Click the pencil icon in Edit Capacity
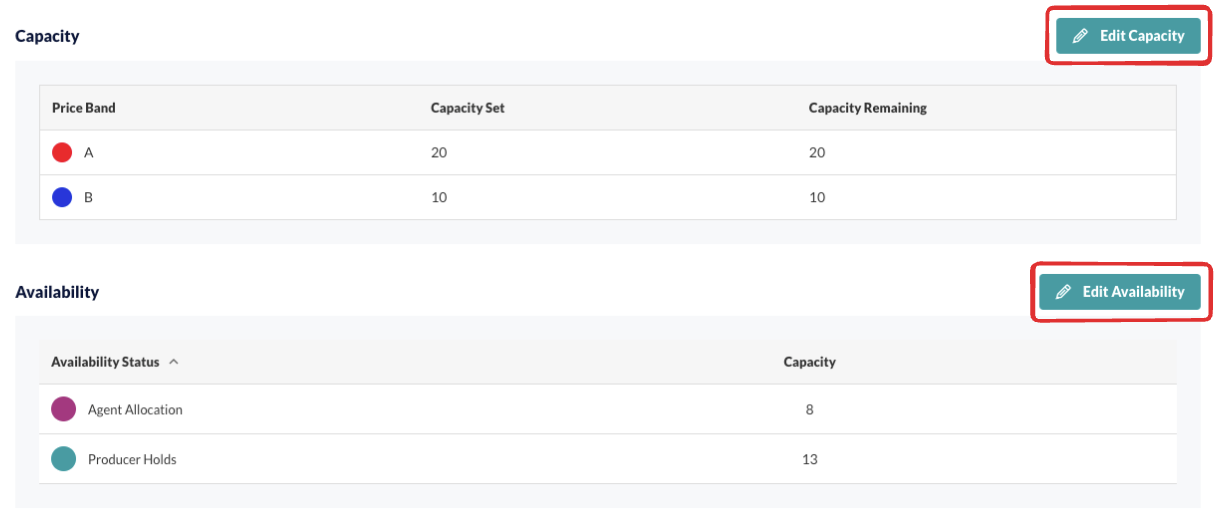This screenshot has width=1220, height=525. (x=1080, y=36)
